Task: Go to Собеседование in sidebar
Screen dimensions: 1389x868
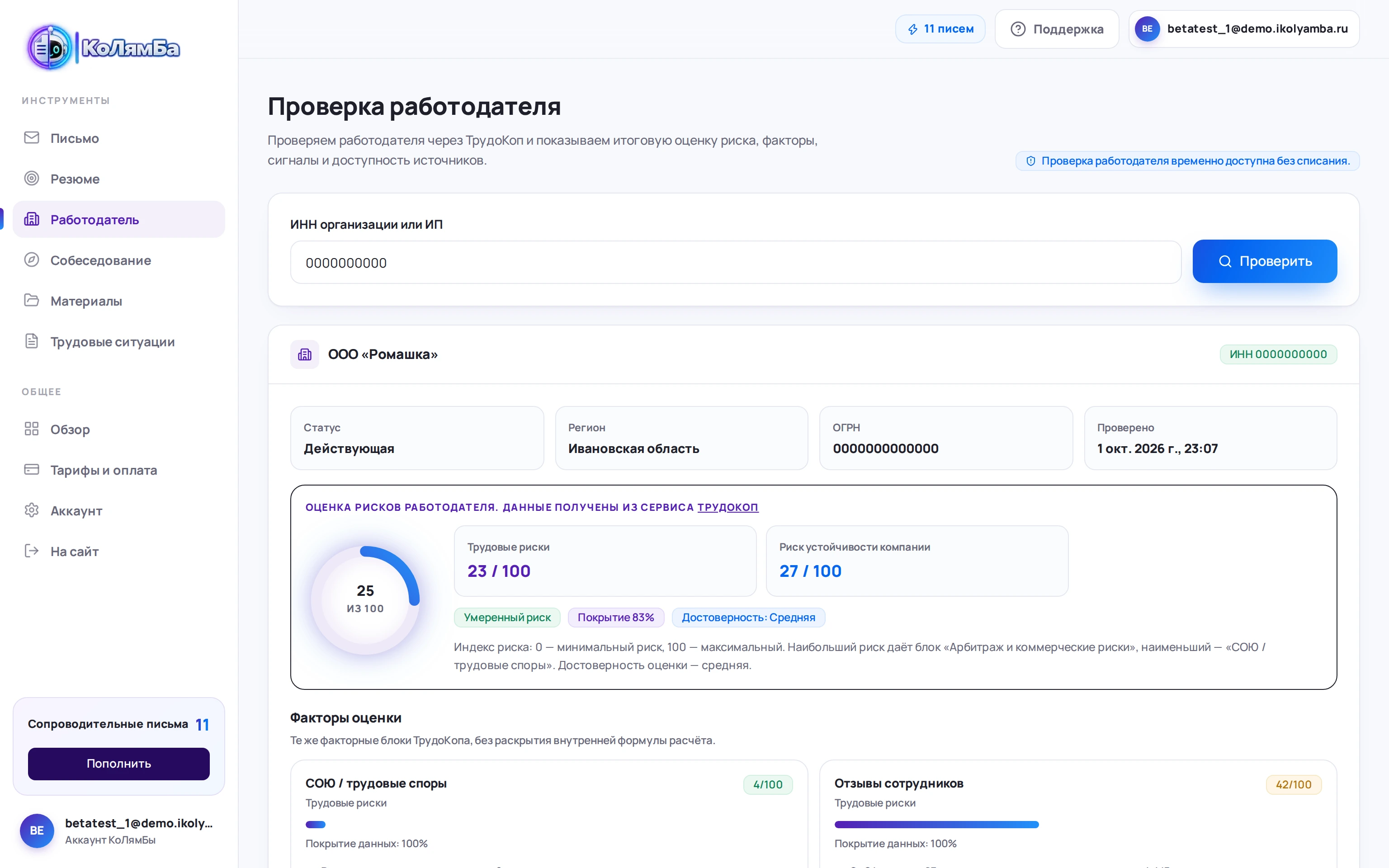Action: pyautogui.click(x=119, y=260)
